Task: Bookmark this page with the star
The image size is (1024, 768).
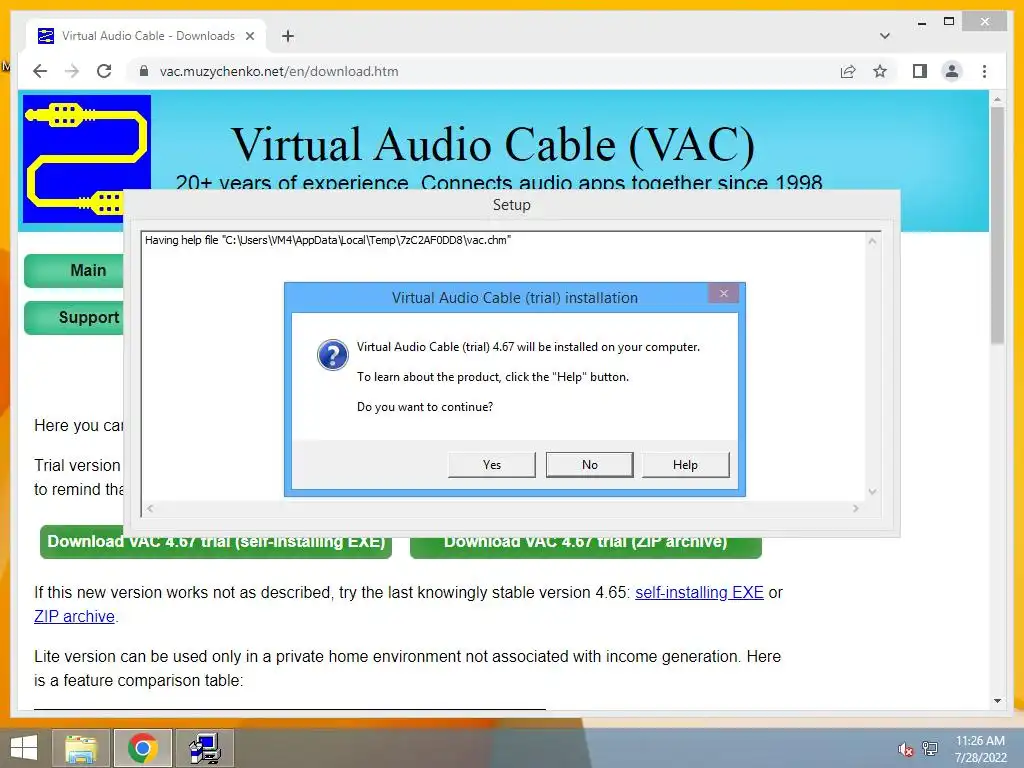Action: pyautogui.click(x=880, y=71)
